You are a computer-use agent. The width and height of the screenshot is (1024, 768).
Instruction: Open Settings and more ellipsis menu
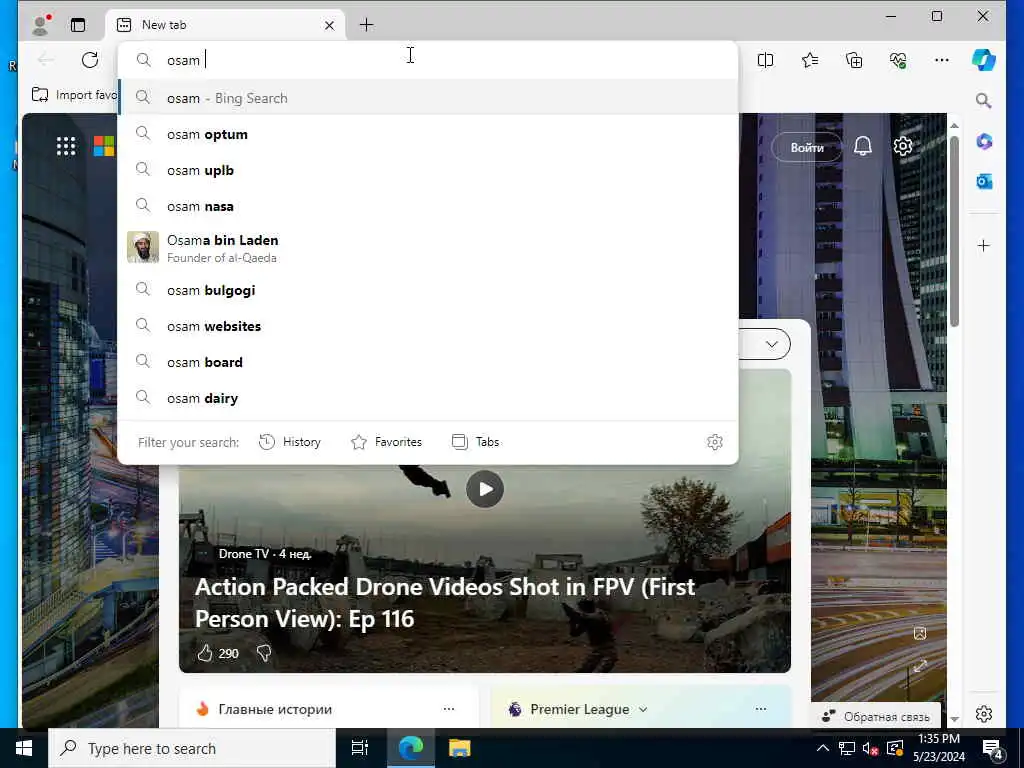tap(942, 60)
